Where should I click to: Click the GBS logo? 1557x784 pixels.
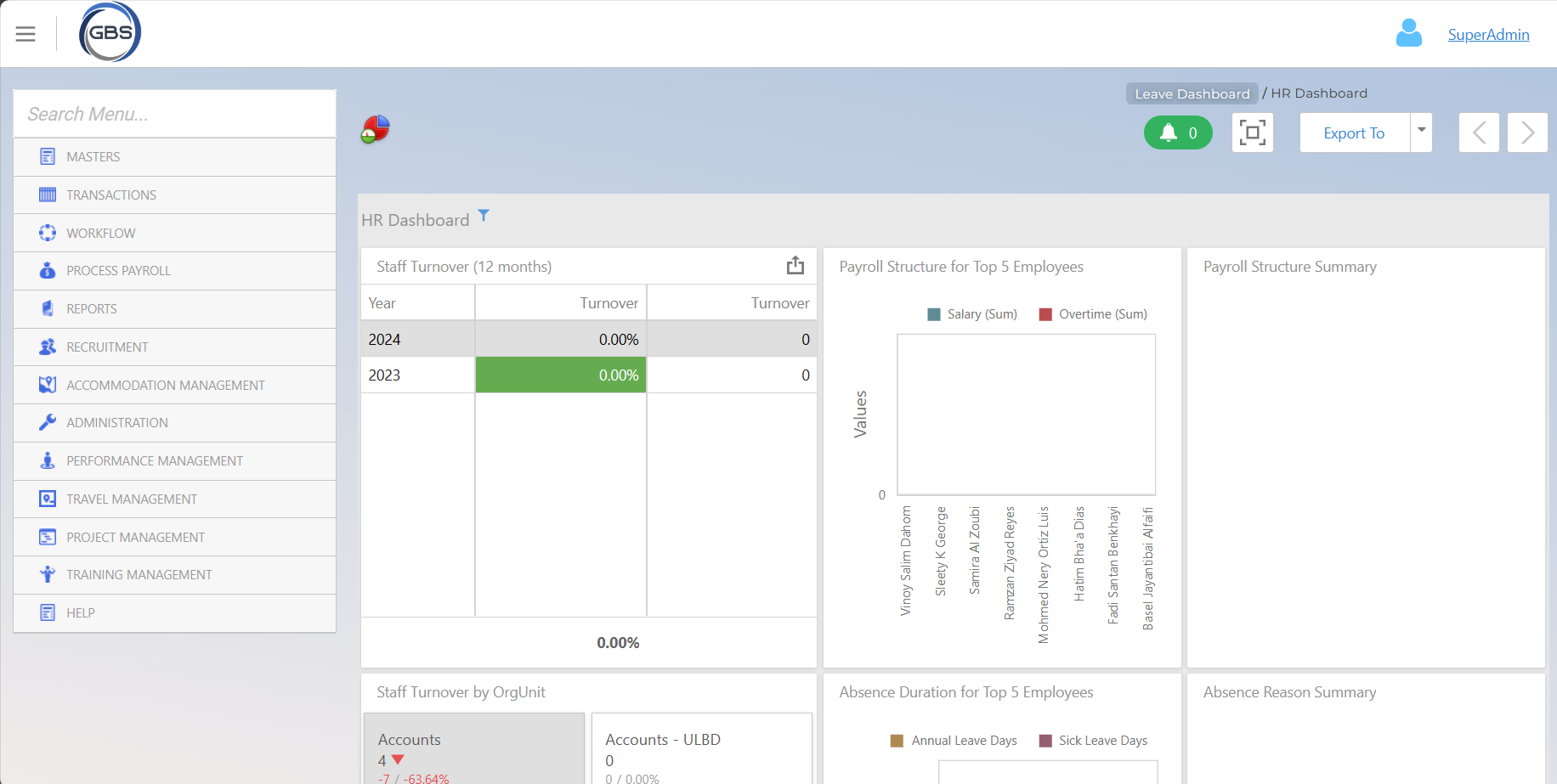pyautogui.click(x=110, y=32)
